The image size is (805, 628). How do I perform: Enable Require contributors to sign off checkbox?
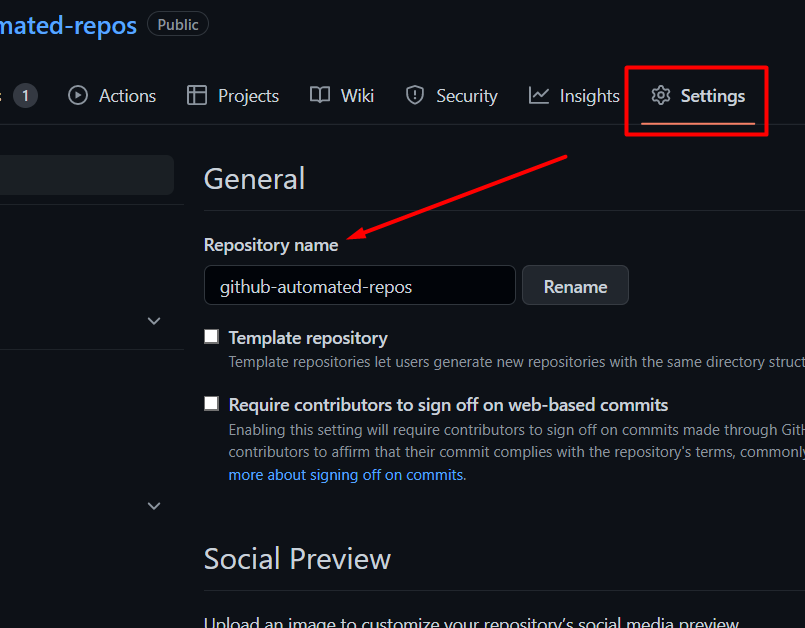212,404
